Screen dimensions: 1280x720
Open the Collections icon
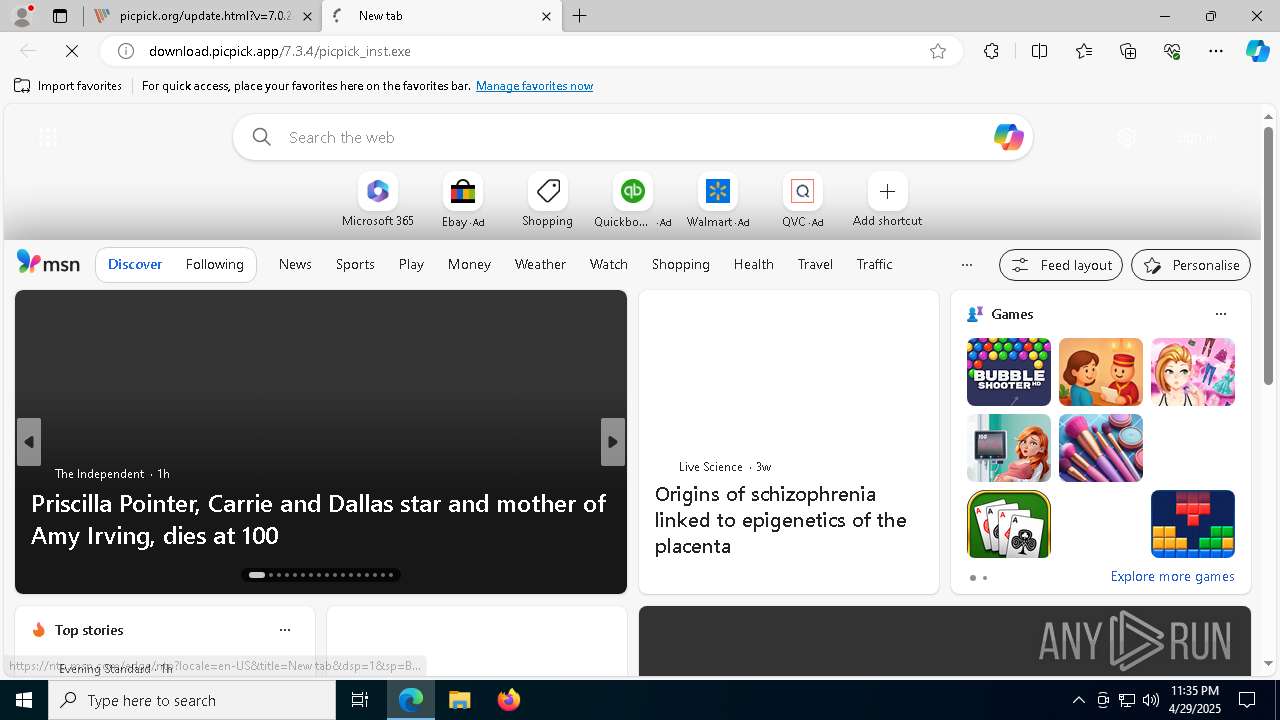[x=1128, y=51]
